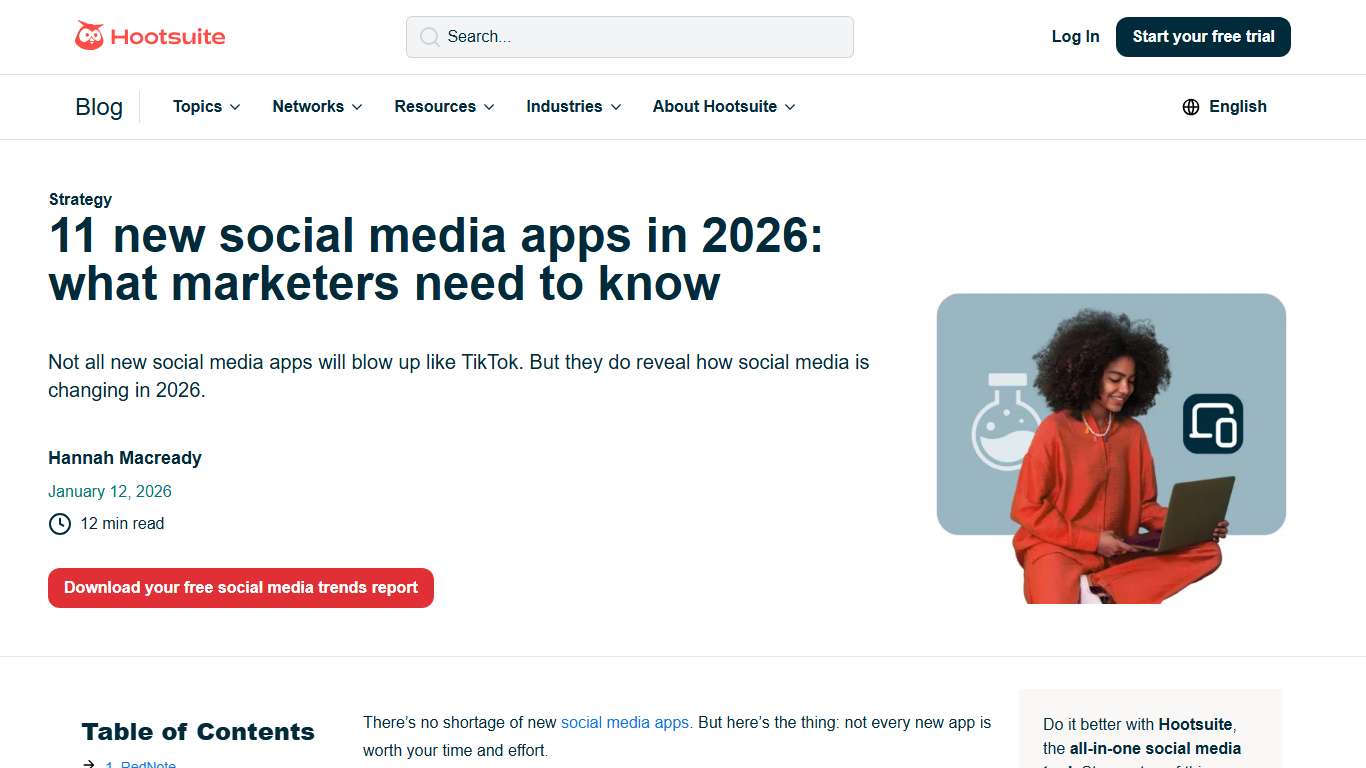Click the globe language icon
This screenshot has height=768, width=1366.
coord(1190,106)
